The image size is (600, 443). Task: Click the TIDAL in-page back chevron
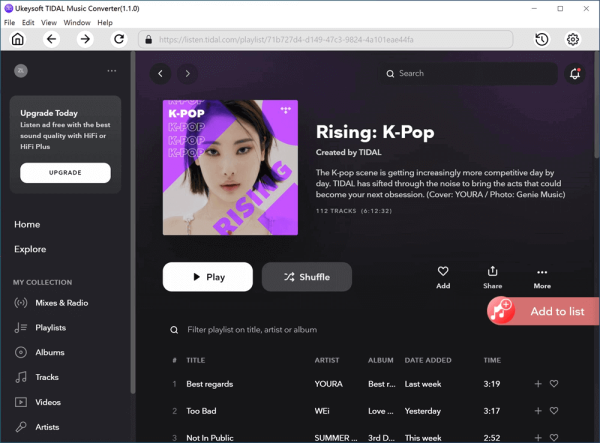click(160, 73)
